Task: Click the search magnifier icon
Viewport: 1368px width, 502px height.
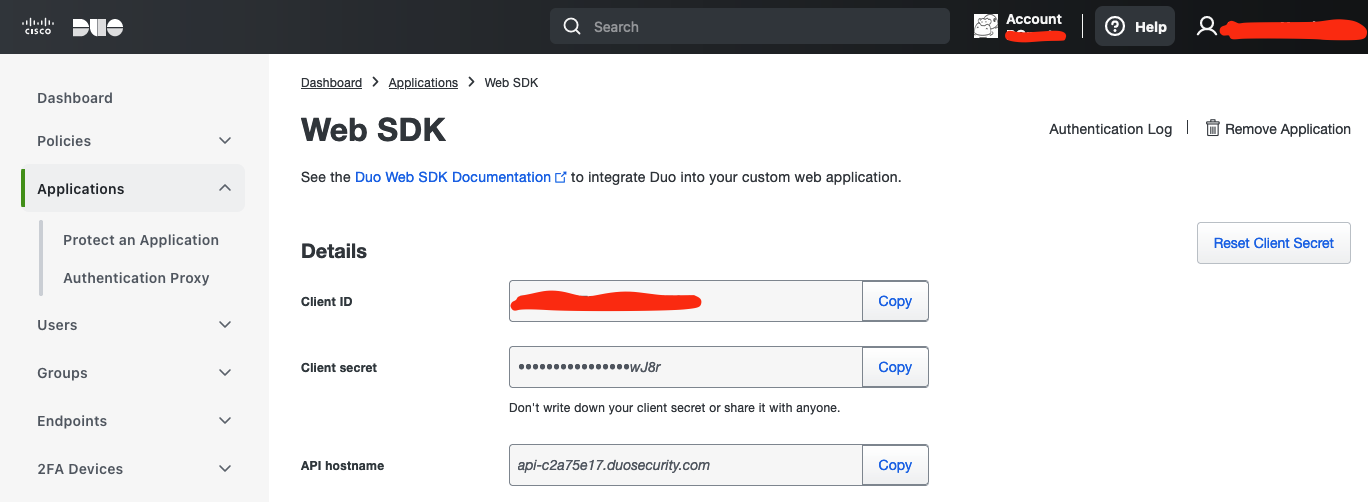Action: 572,27
